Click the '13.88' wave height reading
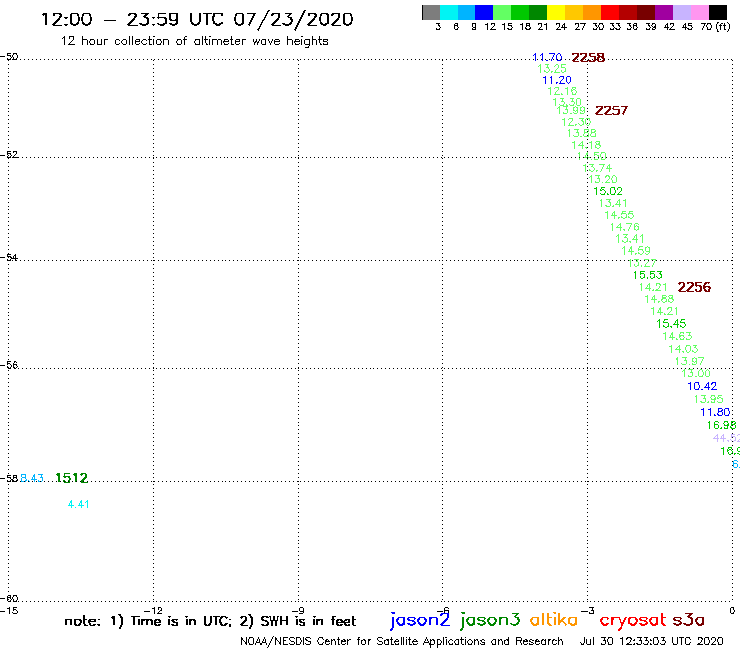The image size is (740, 650). (581, 133)
